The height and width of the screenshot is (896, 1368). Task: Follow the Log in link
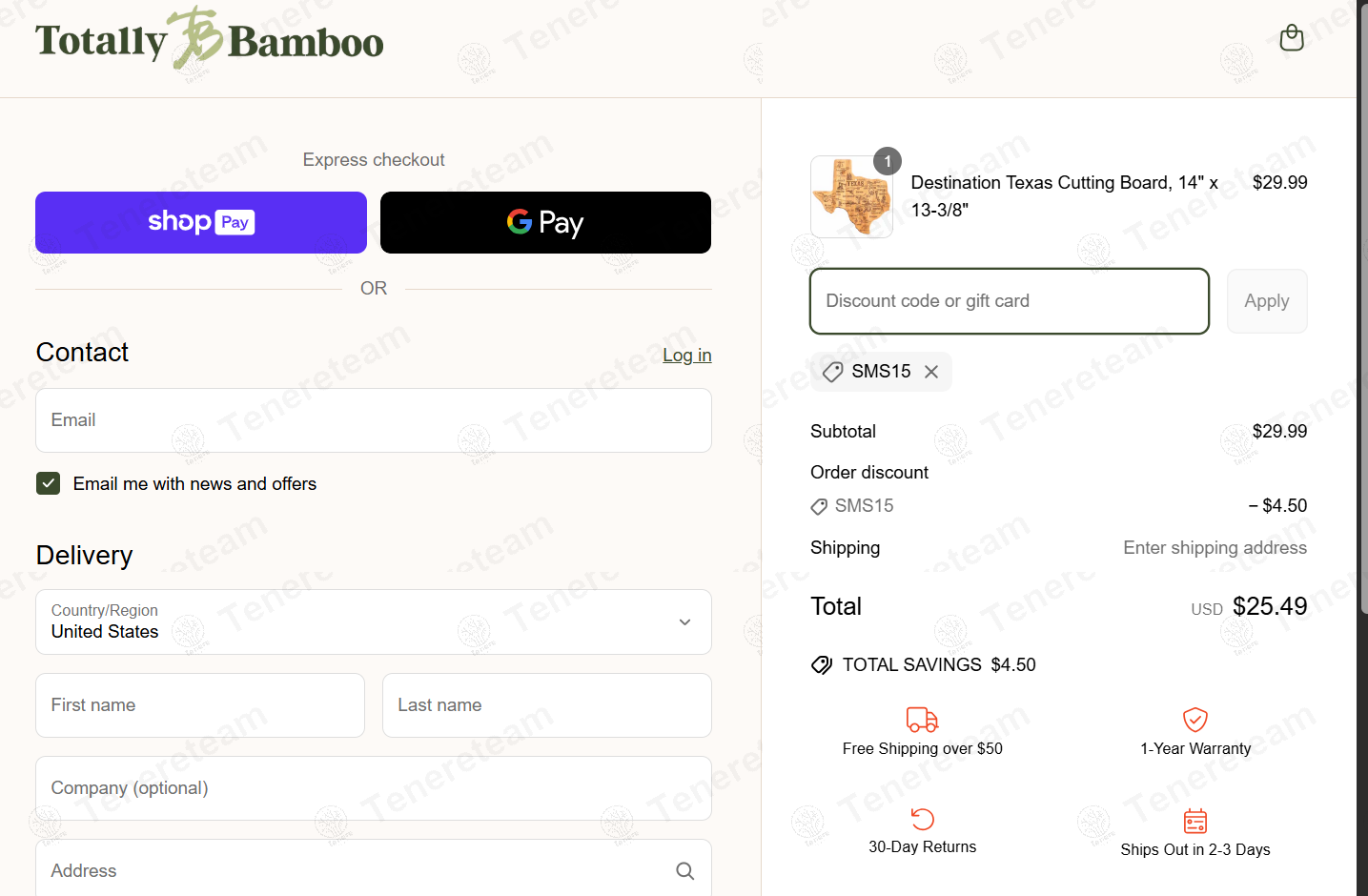(x=686, y=355)
